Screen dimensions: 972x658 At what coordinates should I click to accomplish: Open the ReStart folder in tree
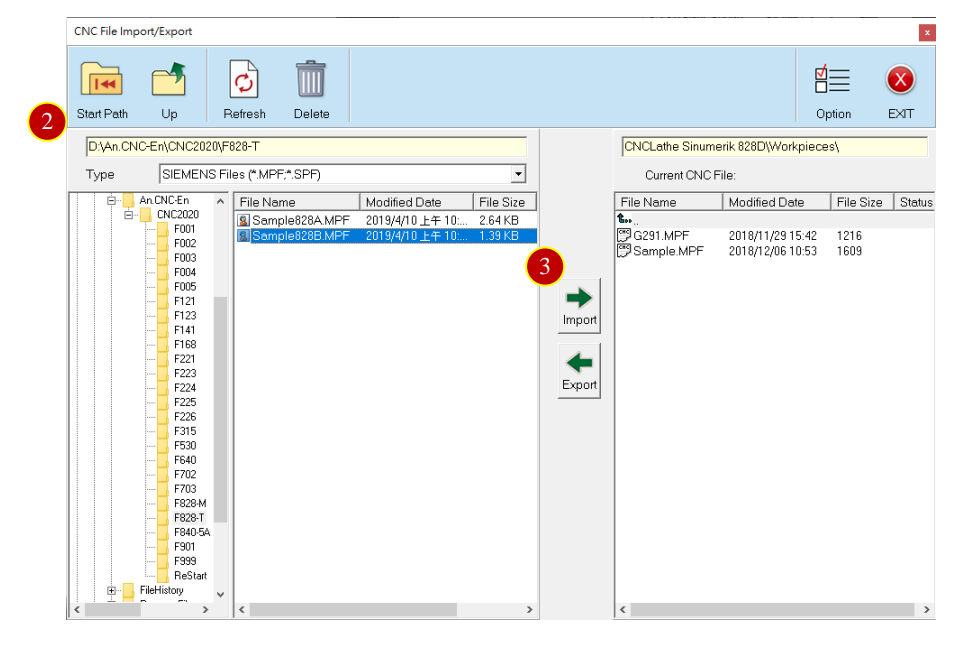tap(190, 576)
